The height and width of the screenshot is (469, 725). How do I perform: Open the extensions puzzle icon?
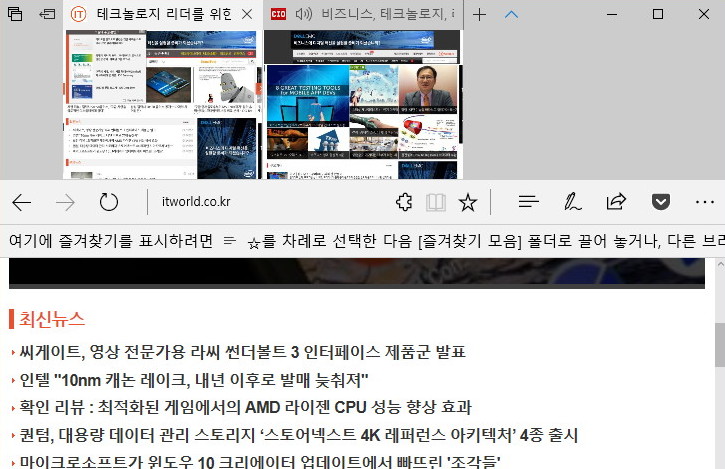tap(404, 202)
